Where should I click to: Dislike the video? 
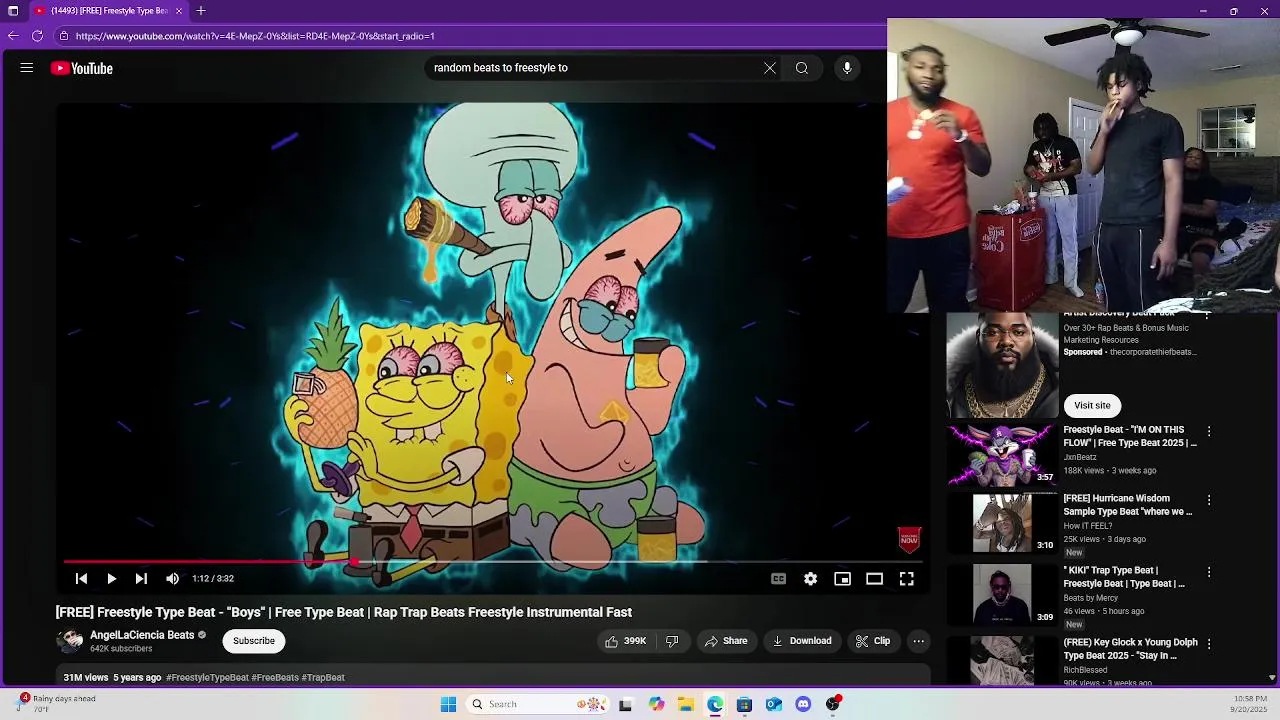click(x=672, y=641)
